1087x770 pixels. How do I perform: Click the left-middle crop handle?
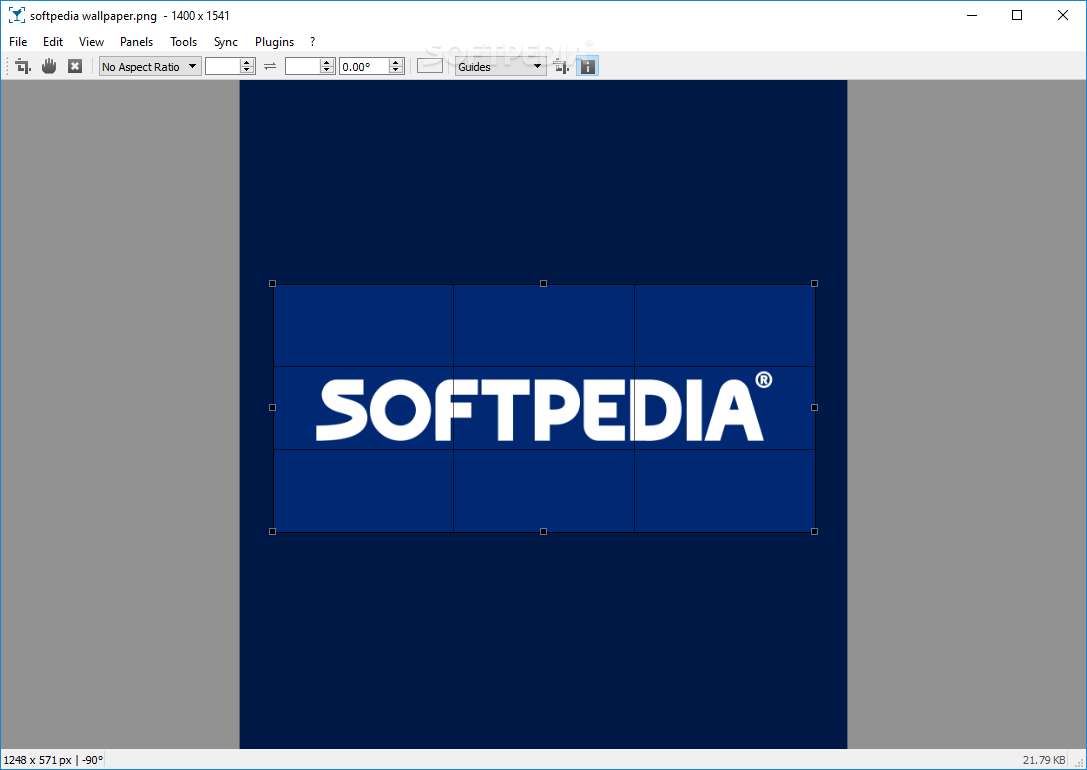(272, 408)
